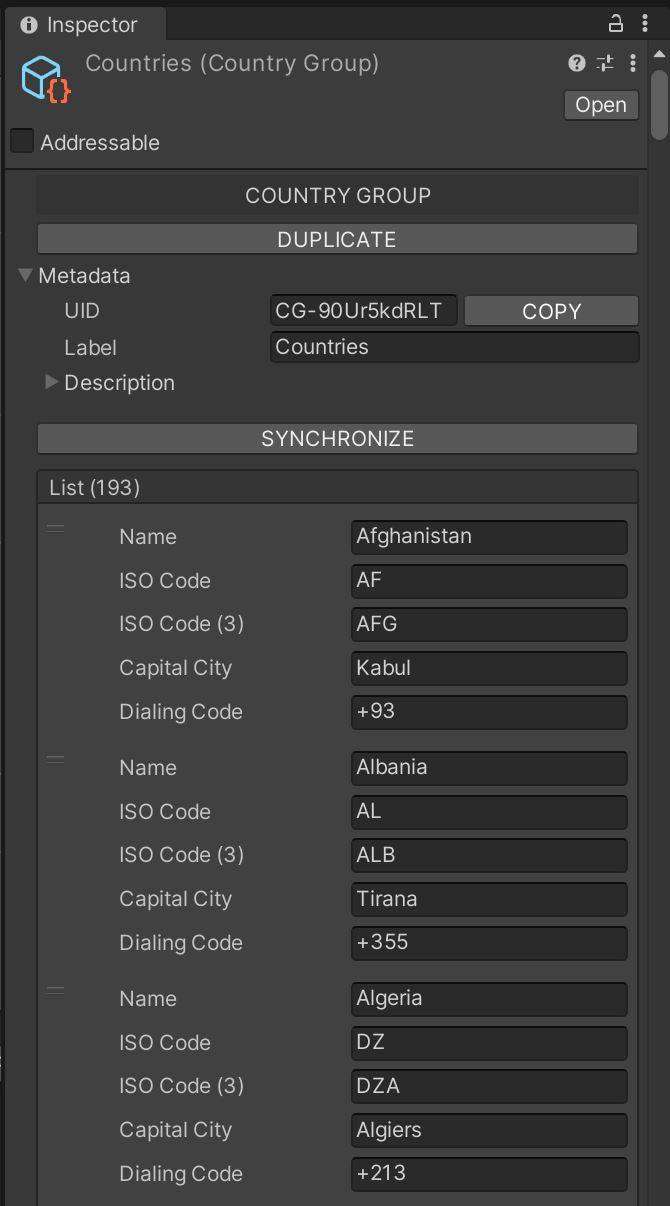This screenshot has height=1206, width=670.
Task: Click the Label field containing Countries
Action: point(455,347)
